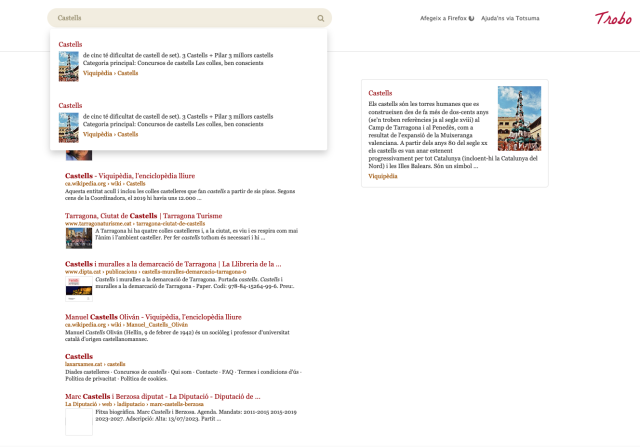Click snippet 'A Tarragona hi ha quatre colles'
640x447 pixels.
(x=197, y=234)
